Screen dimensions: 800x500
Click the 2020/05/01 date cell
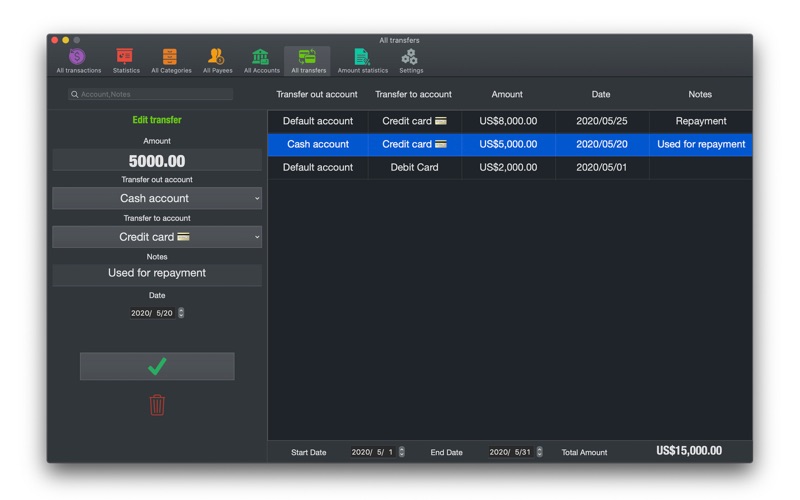pos(602,167)
